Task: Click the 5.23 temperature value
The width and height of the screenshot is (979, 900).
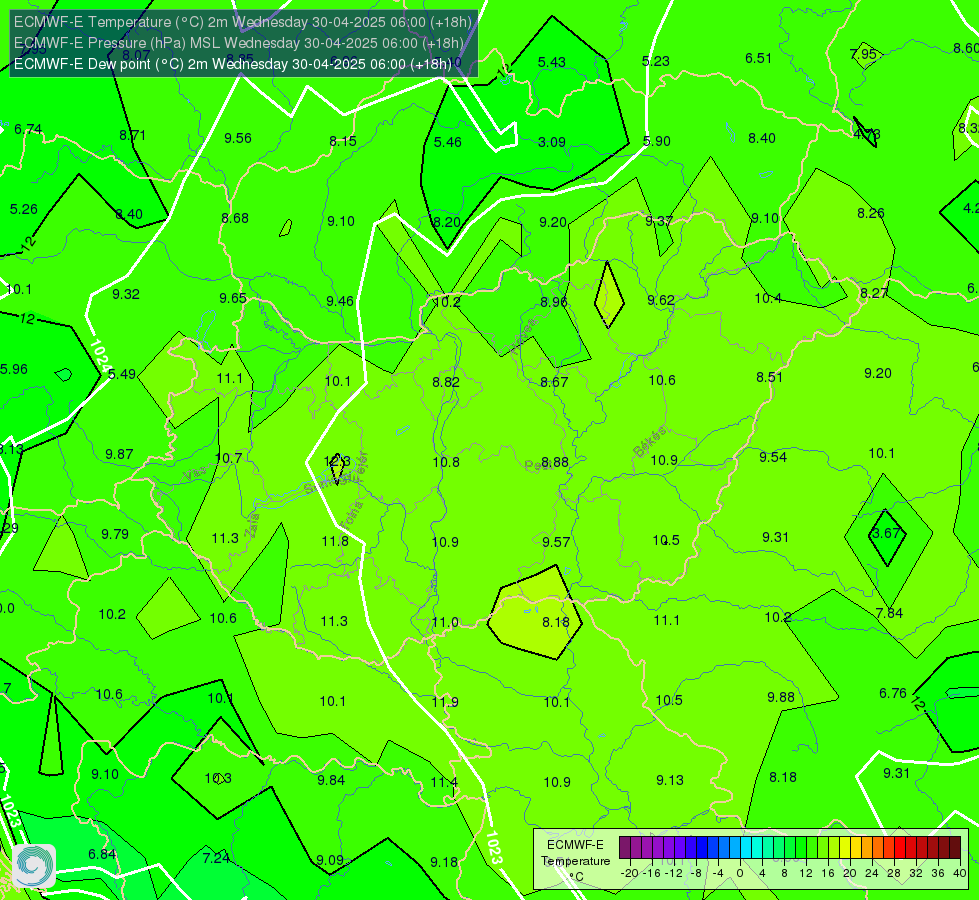Action: (656, 61)
